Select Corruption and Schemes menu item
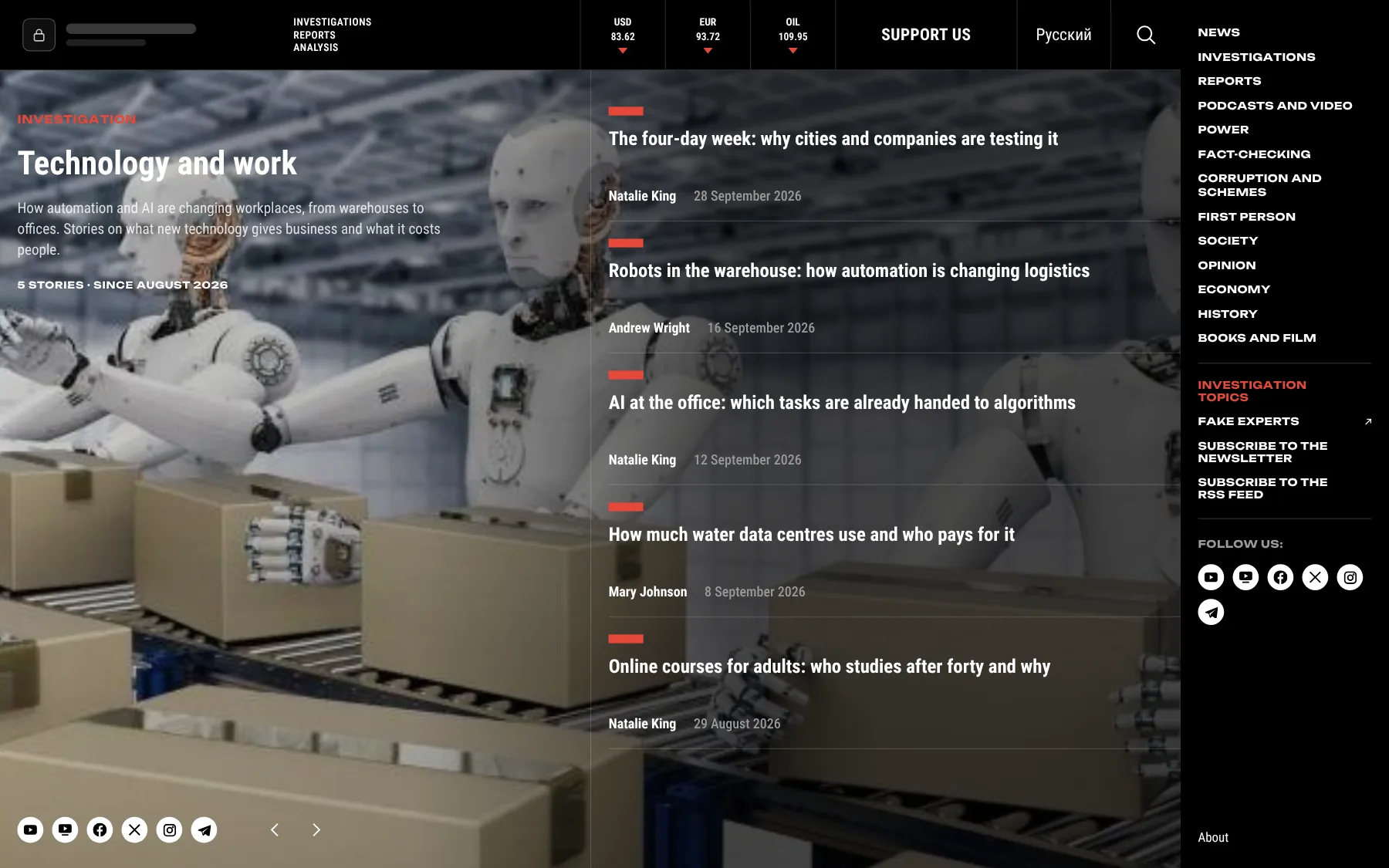Viewport: 1389px width, 868px height. point(1259,185)
